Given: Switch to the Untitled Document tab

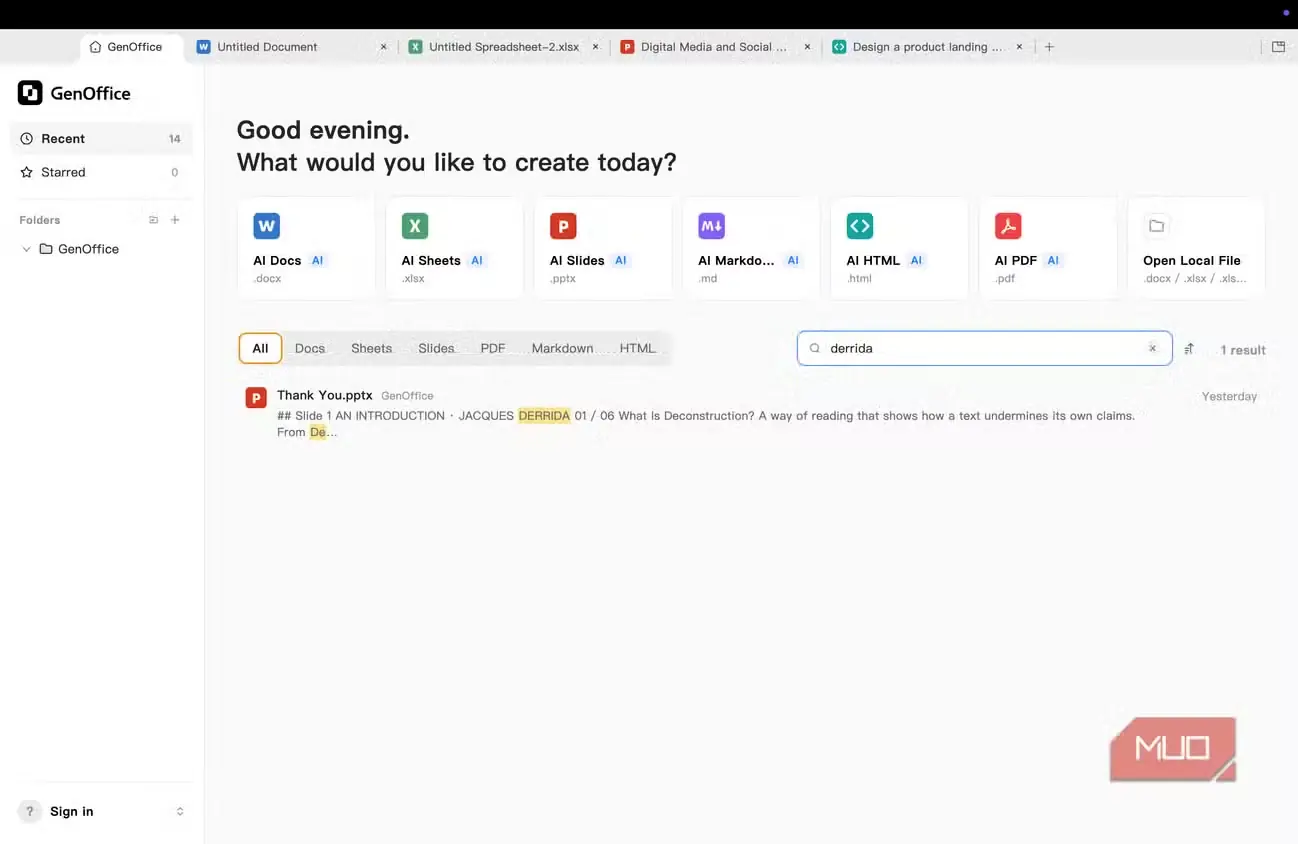Looking at the screenshot, I should [x=290, y=47].
